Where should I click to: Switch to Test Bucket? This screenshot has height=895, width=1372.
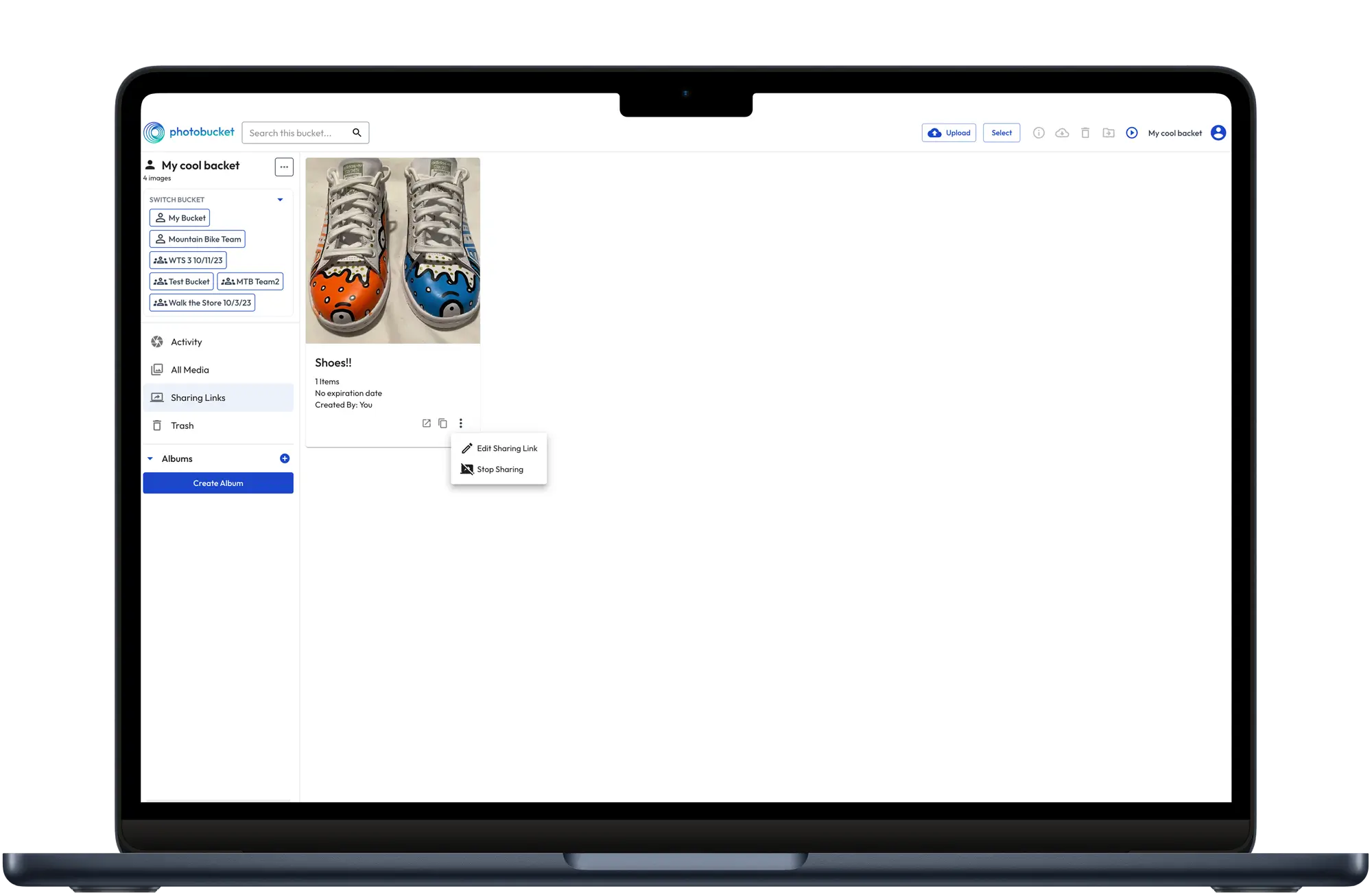182,281
